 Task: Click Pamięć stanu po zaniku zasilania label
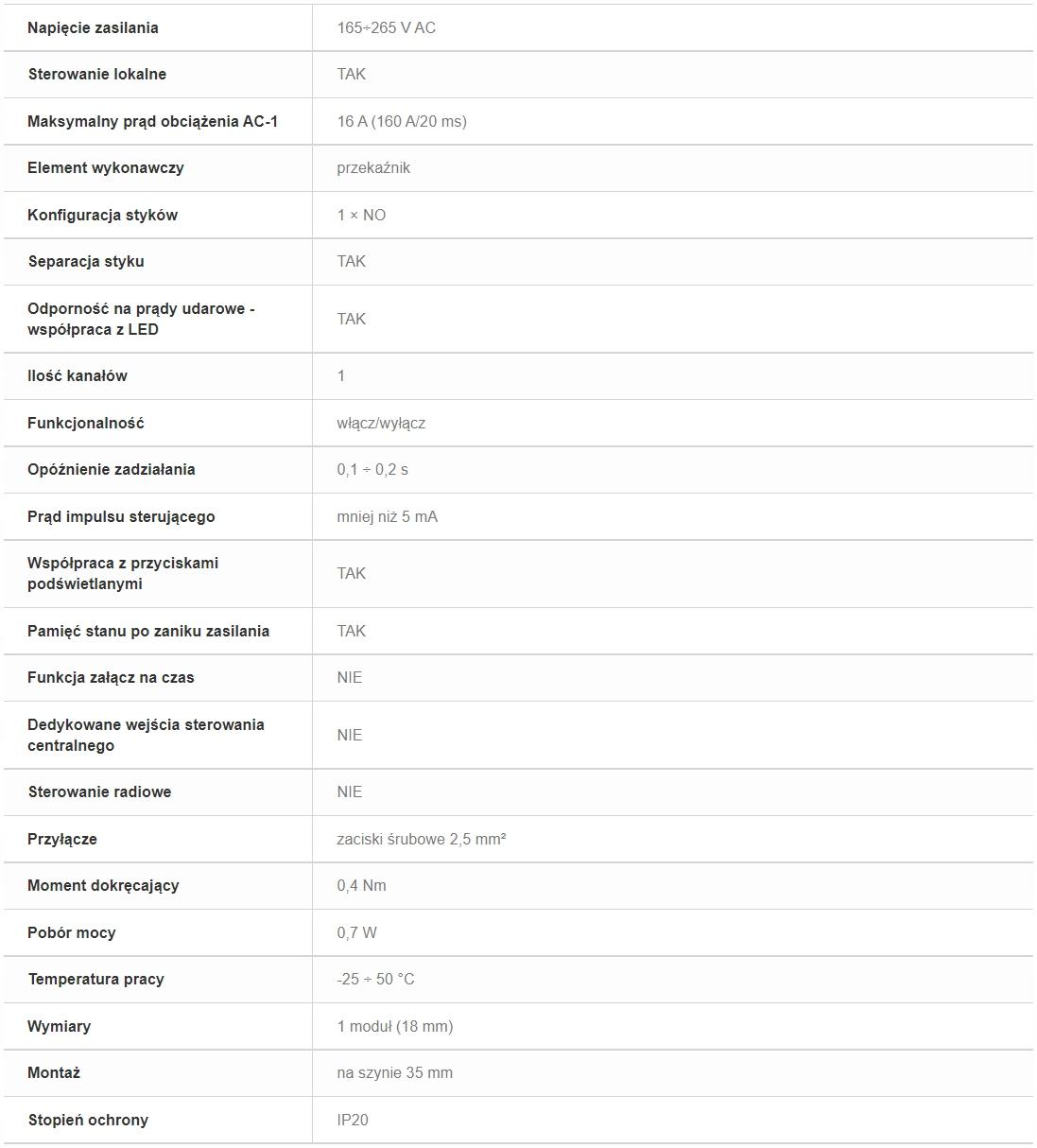(x=148, y=631)
